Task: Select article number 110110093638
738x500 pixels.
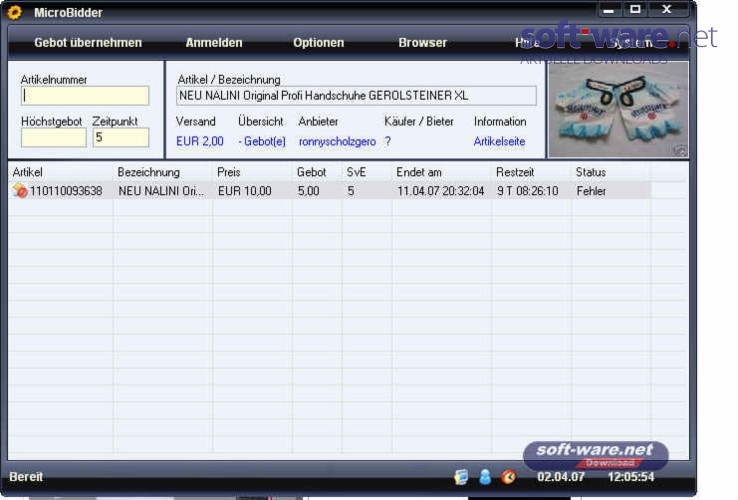Action: (x=66, y=191)
